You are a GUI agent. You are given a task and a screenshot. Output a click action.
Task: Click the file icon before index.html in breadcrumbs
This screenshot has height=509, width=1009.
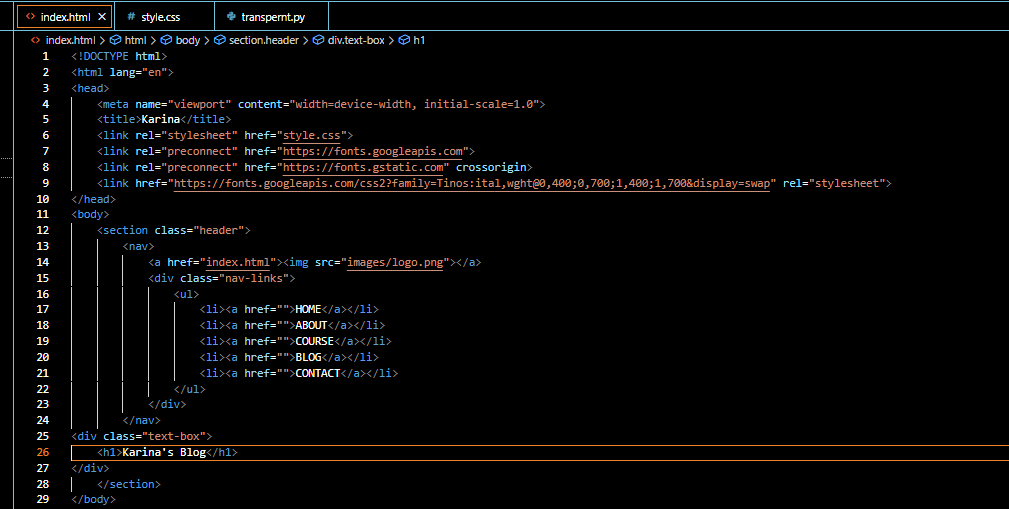36,40
